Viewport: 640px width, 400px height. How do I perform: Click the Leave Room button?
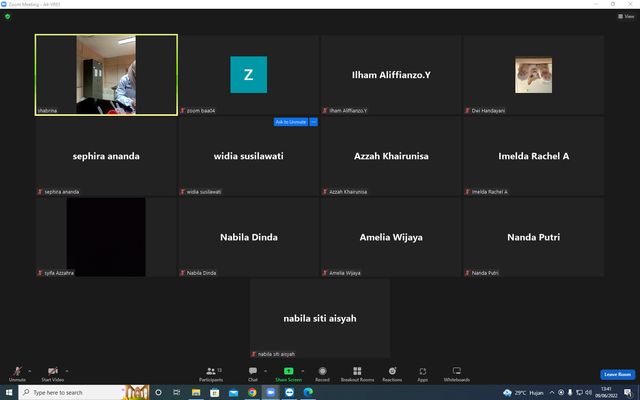(x=617, y=374)
